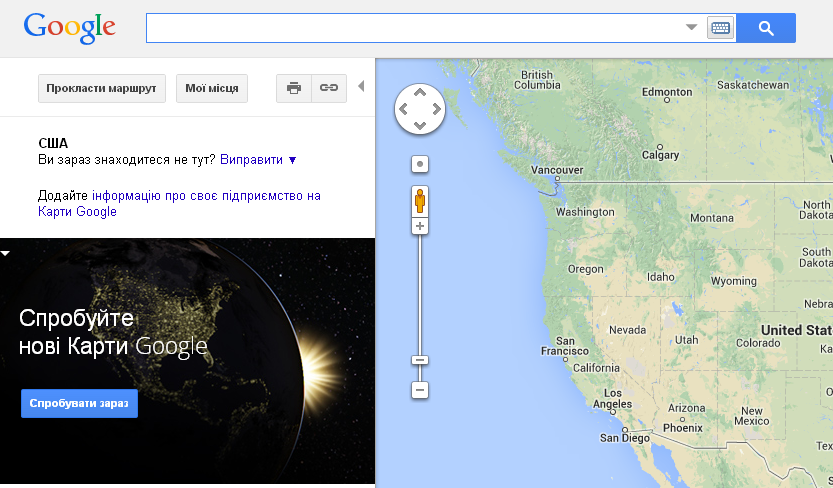Click the Прокласти маршрут button
The image size is (833, 488).
tap(101, 88)
